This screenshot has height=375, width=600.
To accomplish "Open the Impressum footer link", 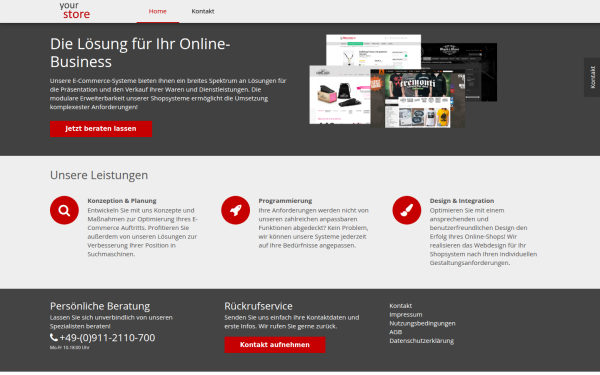I will (406, 315).
